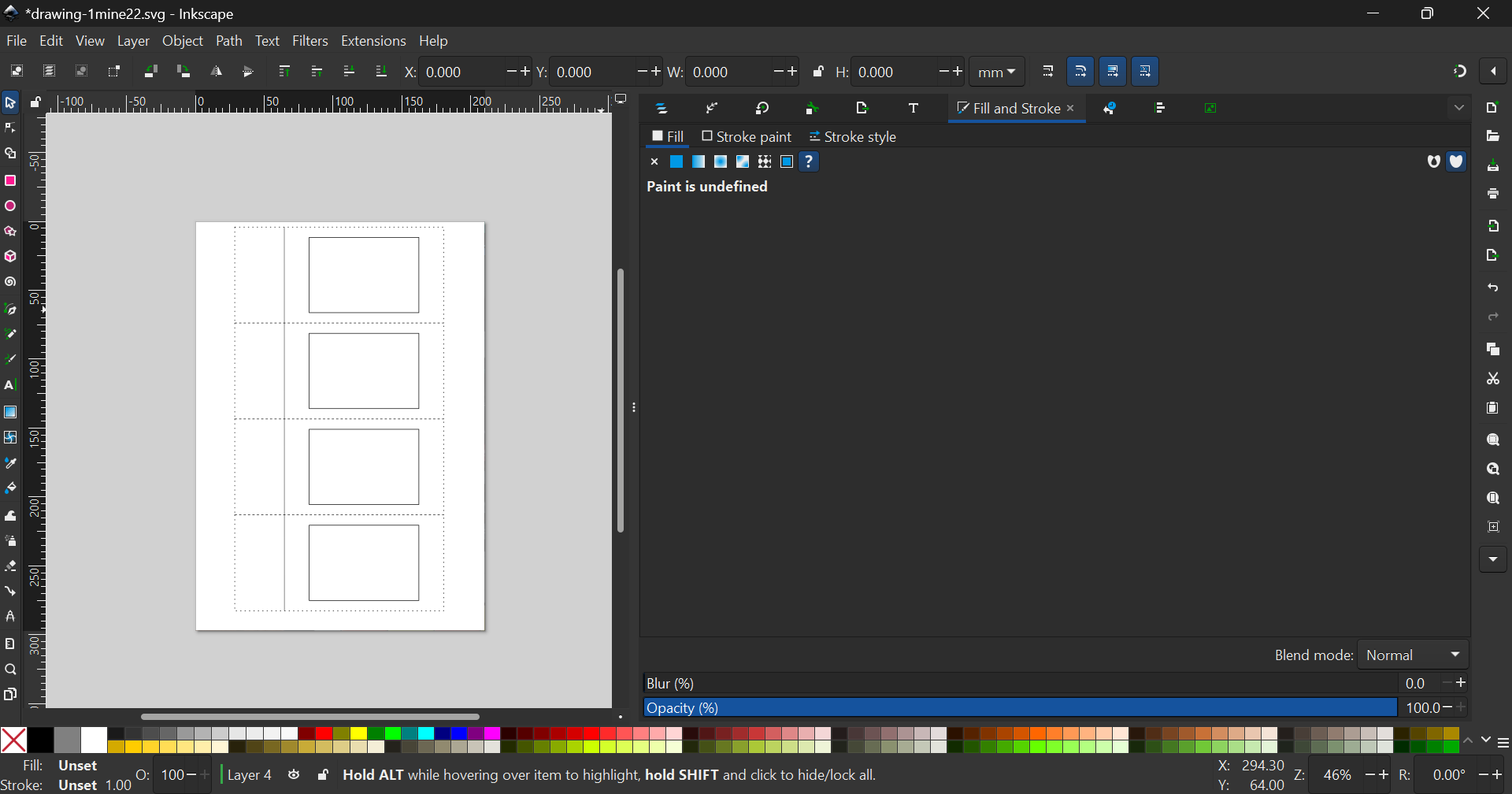Click the Print icon
This screenshot has width=1512, height=794.
[x=1493, y=194]
